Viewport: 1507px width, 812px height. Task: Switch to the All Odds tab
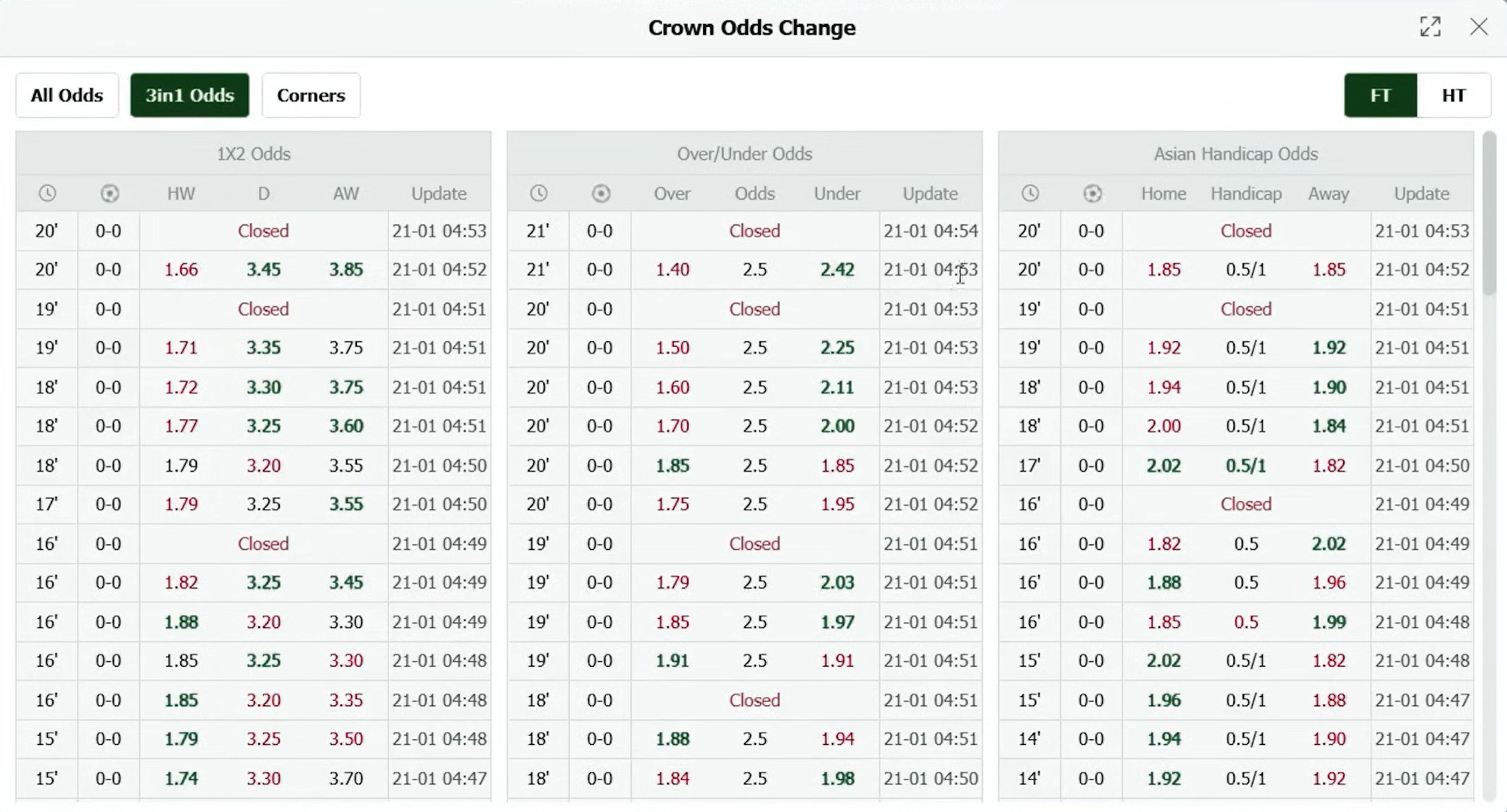click(x=66, y=95)
